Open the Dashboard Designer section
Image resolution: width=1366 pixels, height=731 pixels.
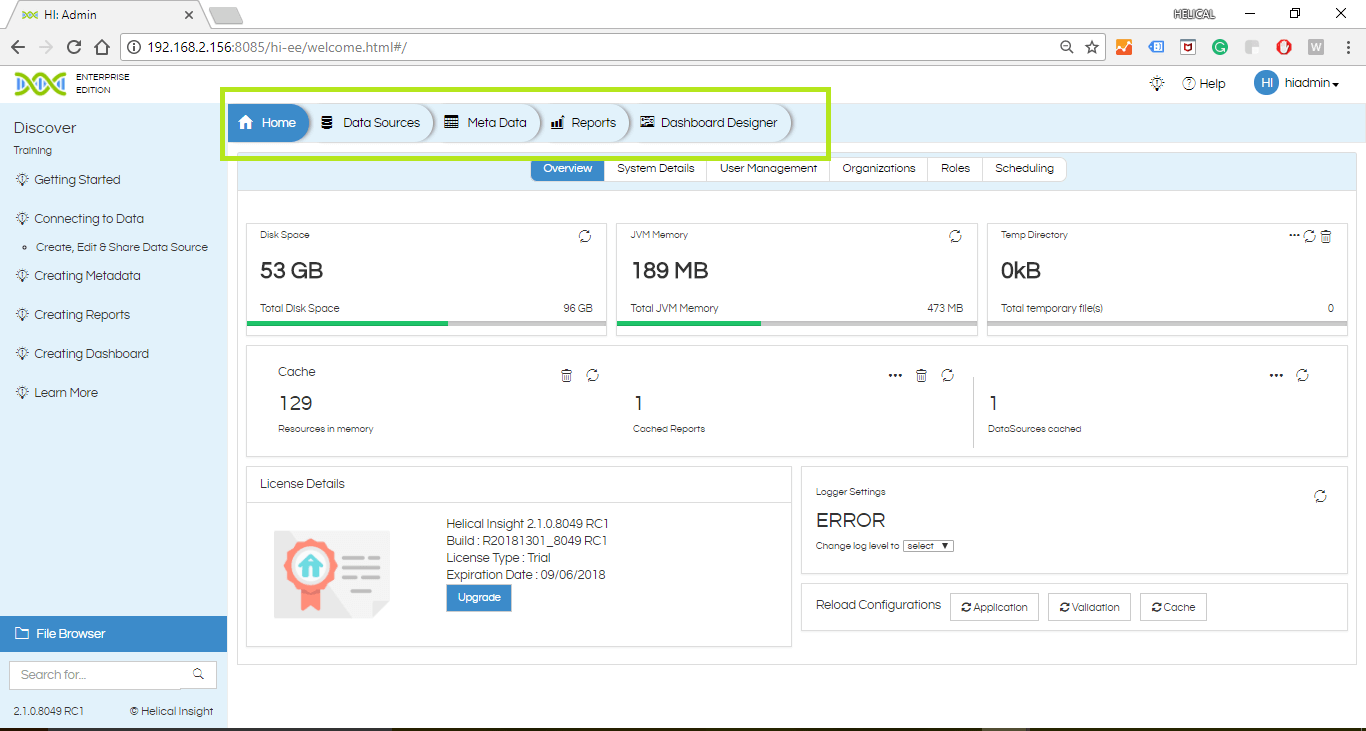tap(709, 123)
